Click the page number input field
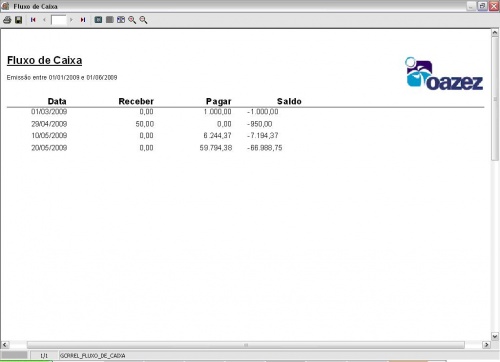Screen dimensions: 500x362 [x=59, y=20]
